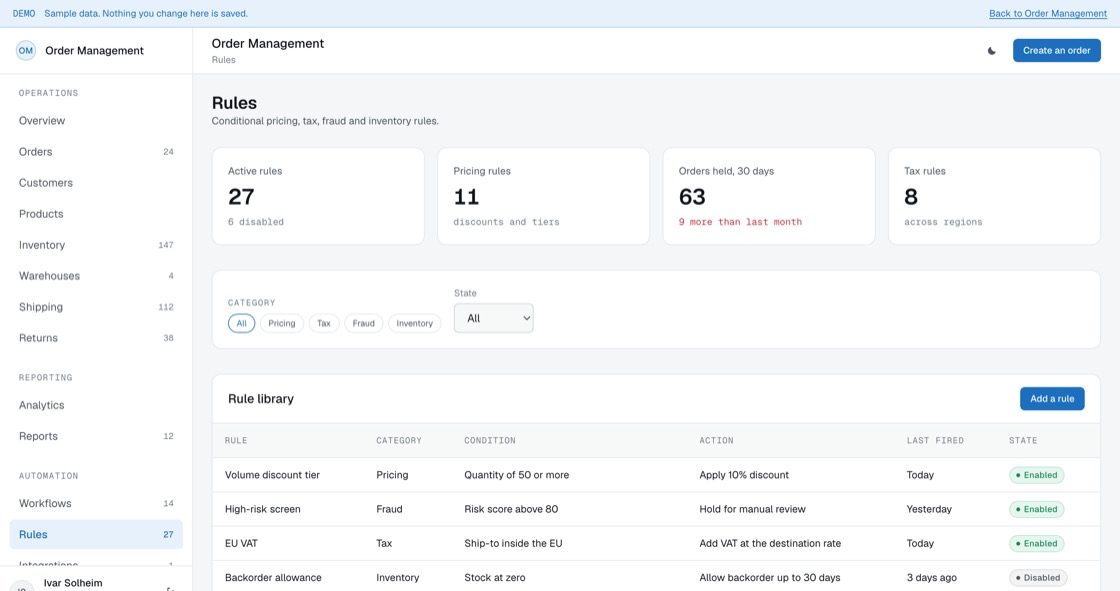1120x591 pixels.
Task: Click the Enabled badge for EU VAT
Action: click(1036, 544)
